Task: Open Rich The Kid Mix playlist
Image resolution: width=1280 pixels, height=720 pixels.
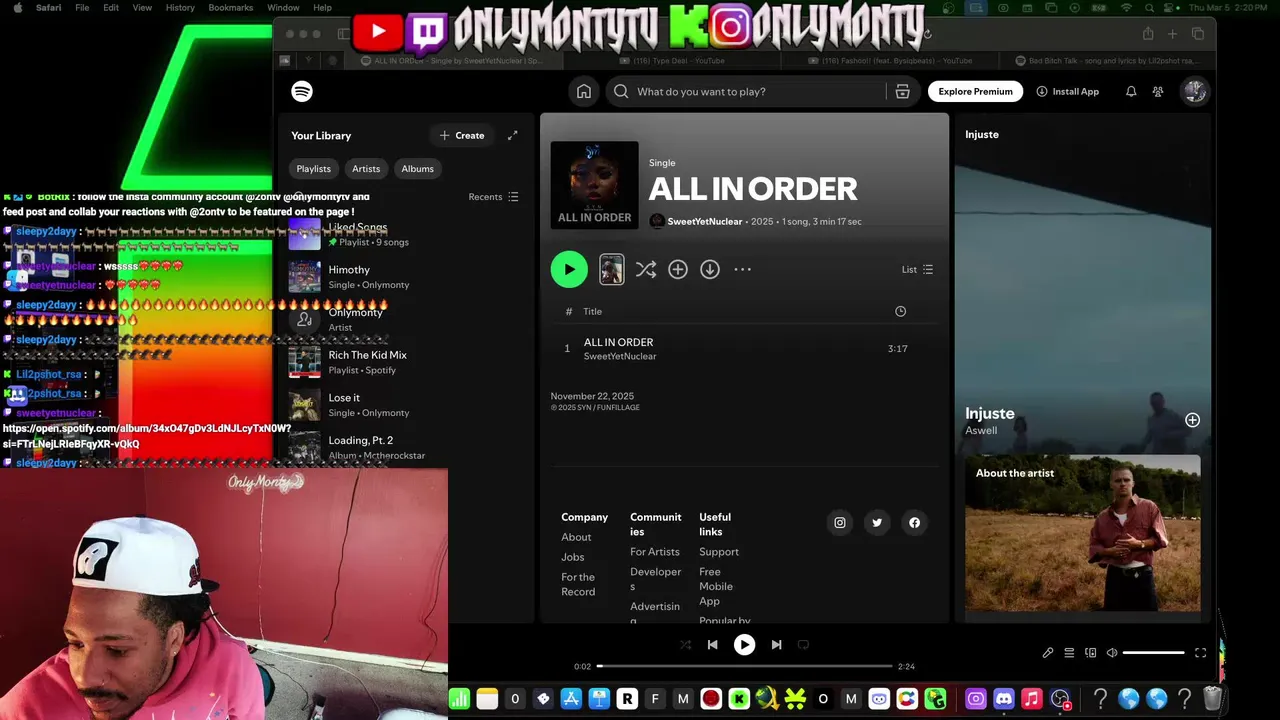Action: tap(404, 362)
